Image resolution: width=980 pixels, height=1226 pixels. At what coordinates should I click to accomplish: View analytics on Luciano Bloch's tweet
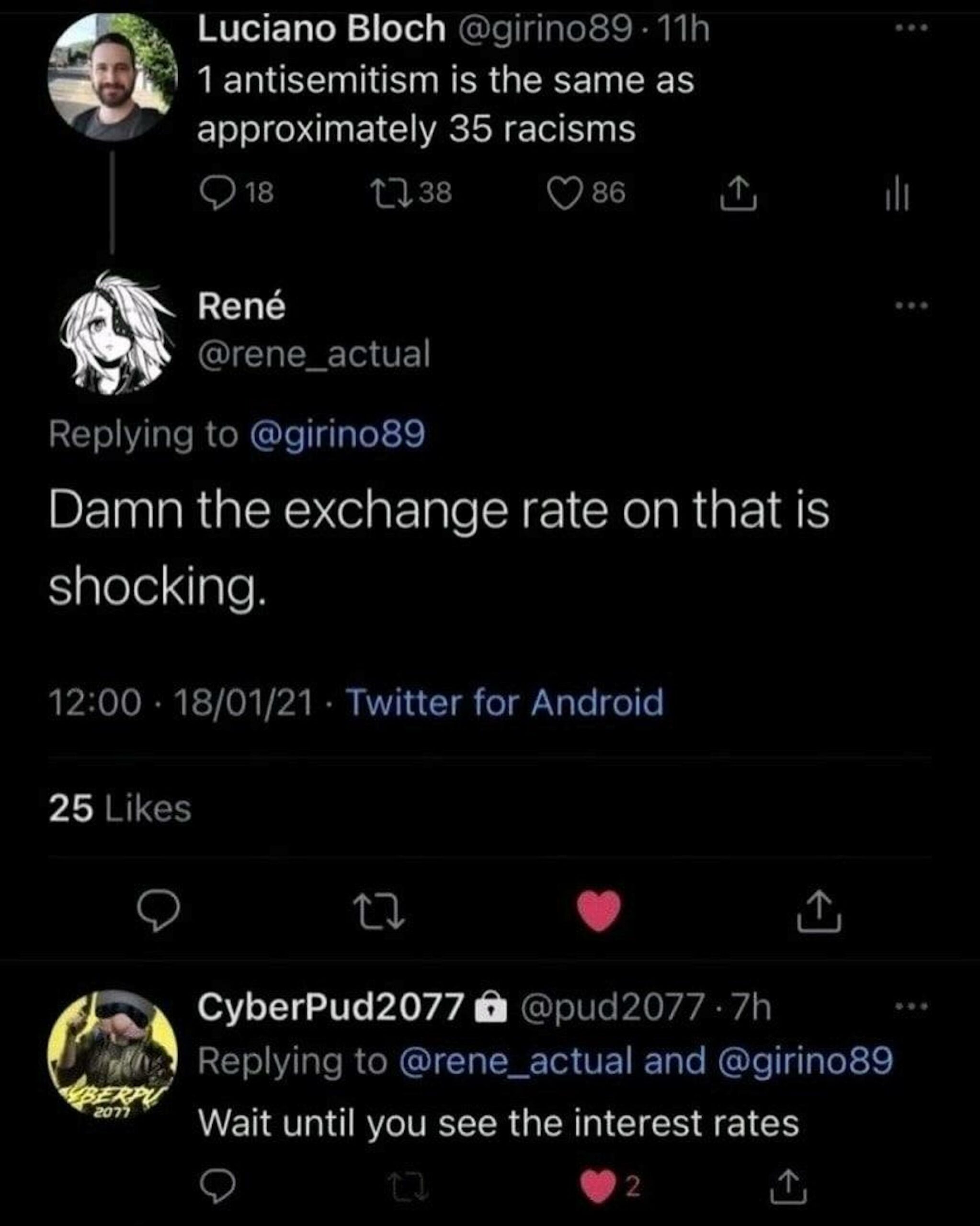897,194
